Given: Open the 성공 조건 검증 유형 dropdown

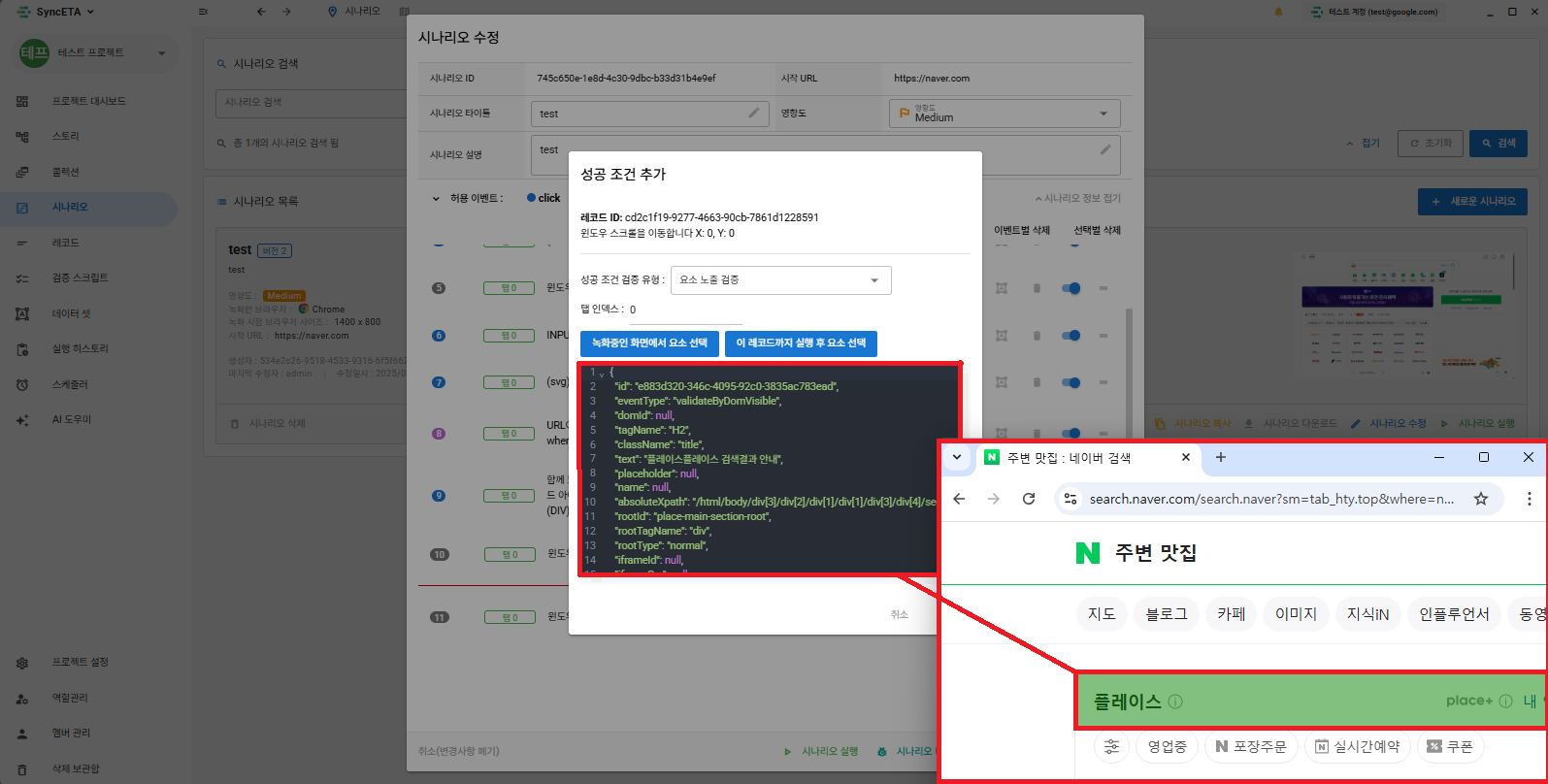Looking at the screenshot, I should coord(780,279).
